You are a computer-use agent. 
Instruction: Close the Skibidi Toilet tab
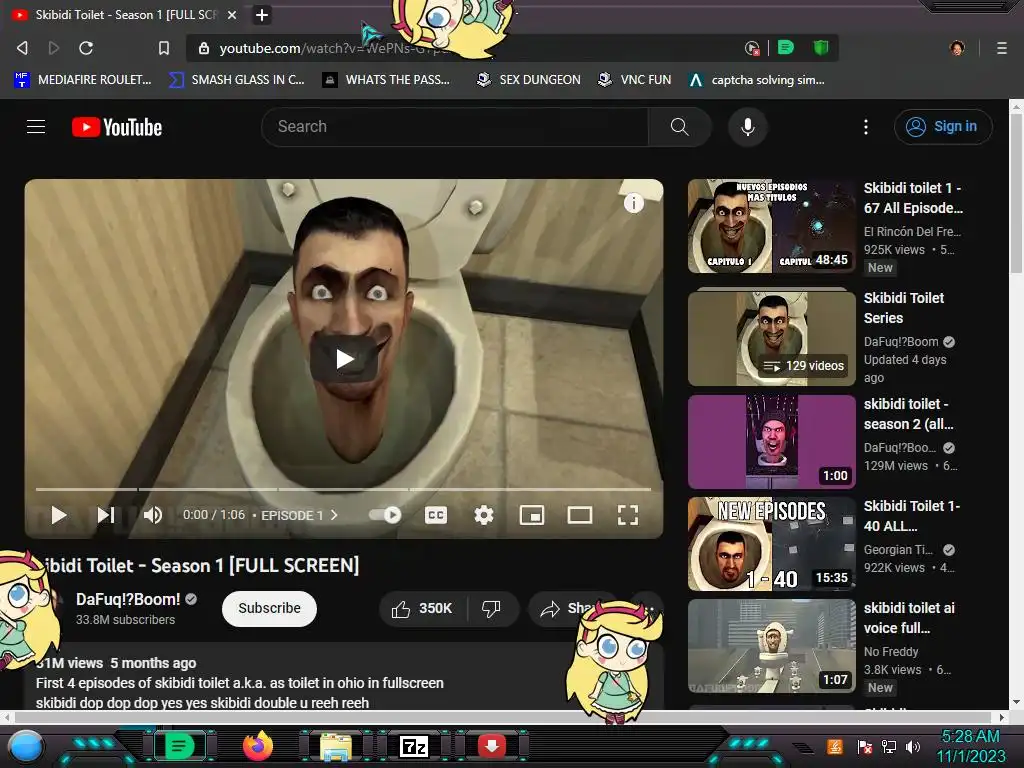232,14
